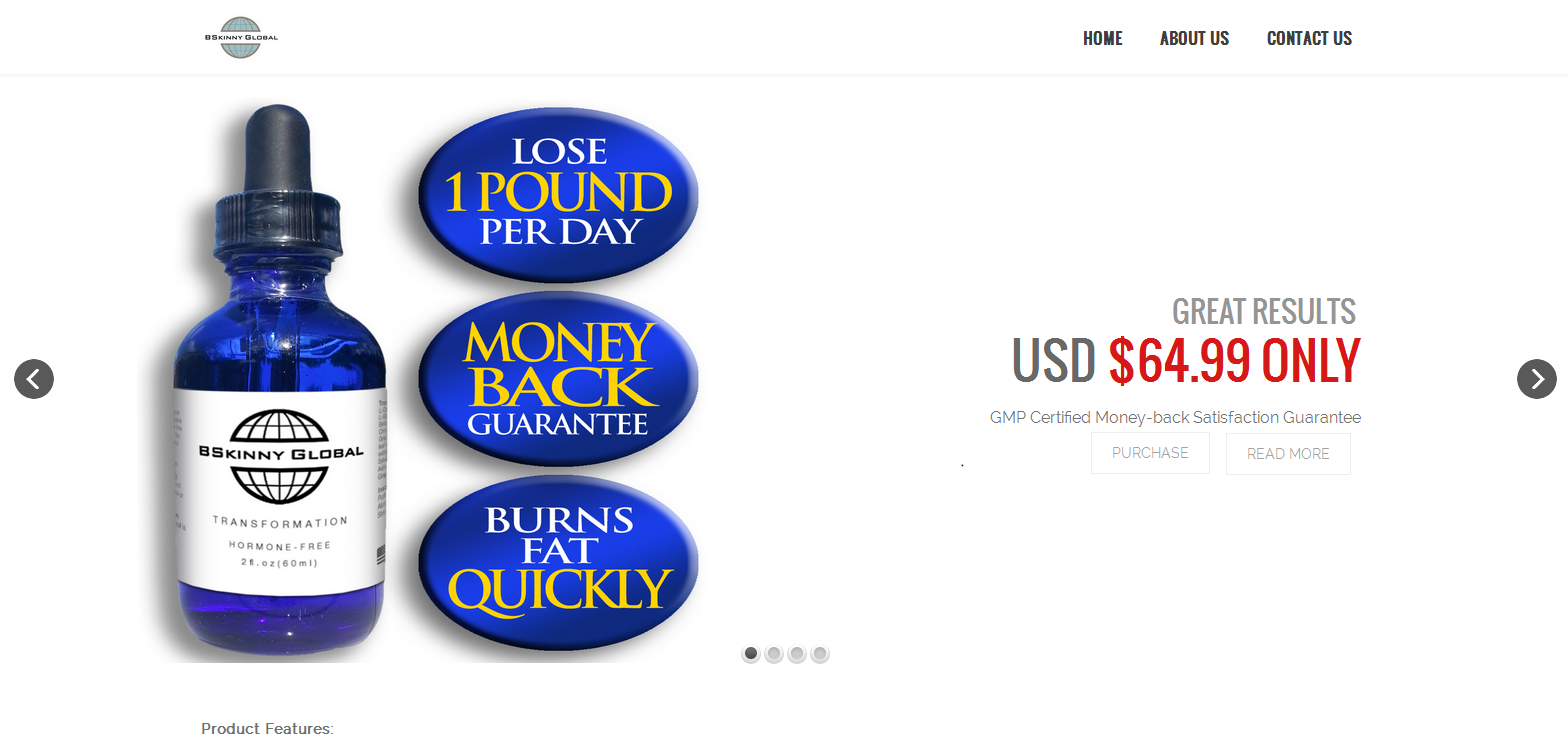
Task: Select the first carousel indicator dot
Action: coord(751,653)
